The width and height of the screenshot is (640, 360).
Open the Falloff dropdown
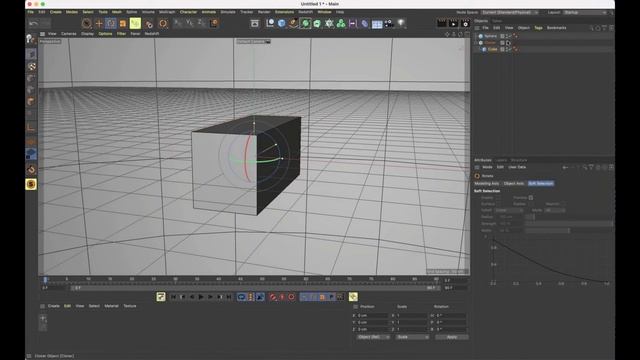pos(509,210)
